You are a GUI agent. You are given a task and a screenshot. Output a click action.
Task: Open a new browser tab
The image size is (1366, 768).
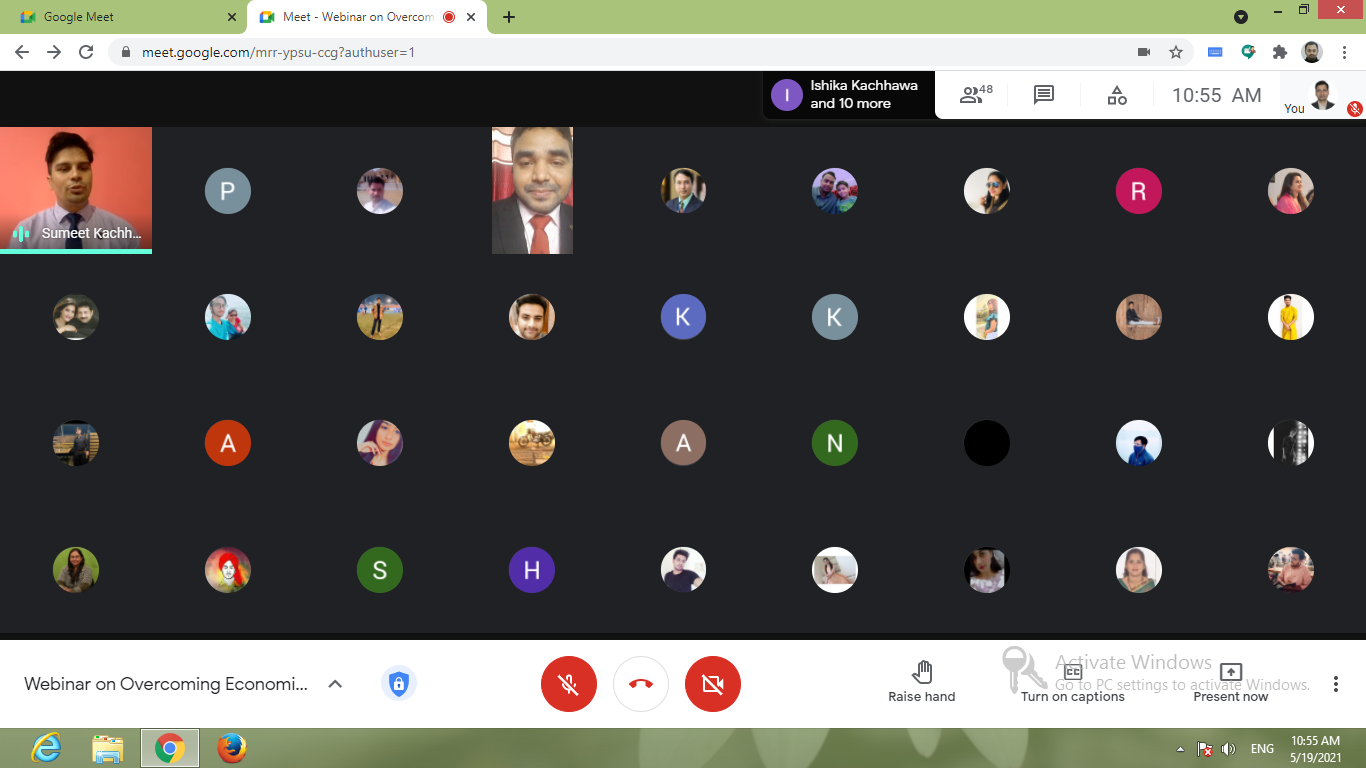coord(509,17)
